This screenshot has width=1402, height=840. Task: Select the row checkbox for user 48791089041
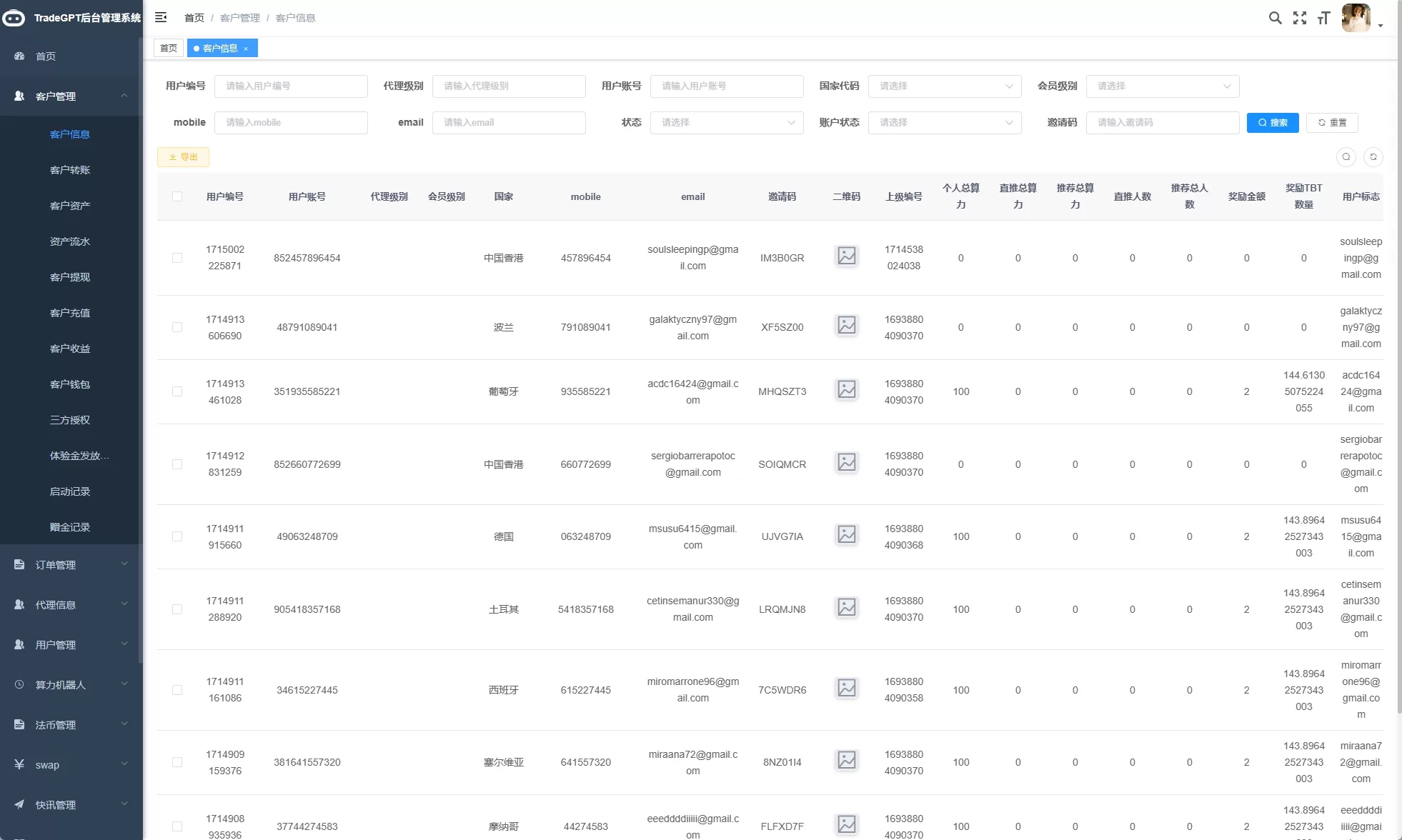(177, 327)
